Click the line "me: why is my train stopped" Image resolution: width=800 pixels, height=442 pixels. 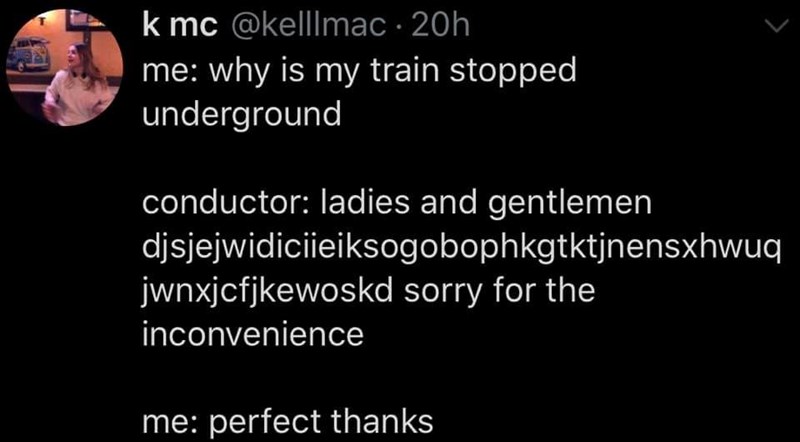(360, 73)
